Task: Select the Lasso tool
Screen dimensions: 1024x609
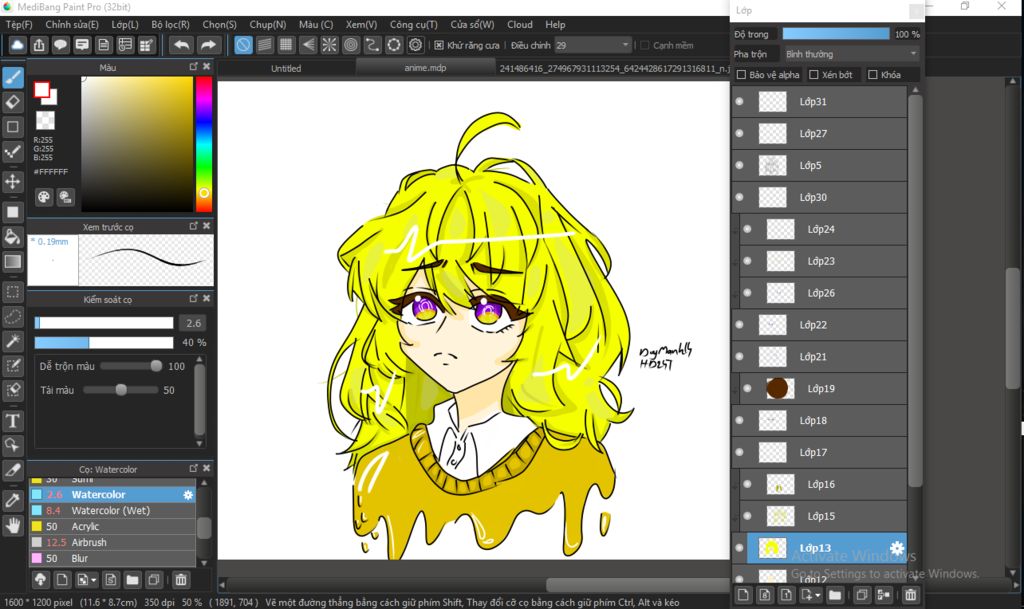Action: point(13,317)
